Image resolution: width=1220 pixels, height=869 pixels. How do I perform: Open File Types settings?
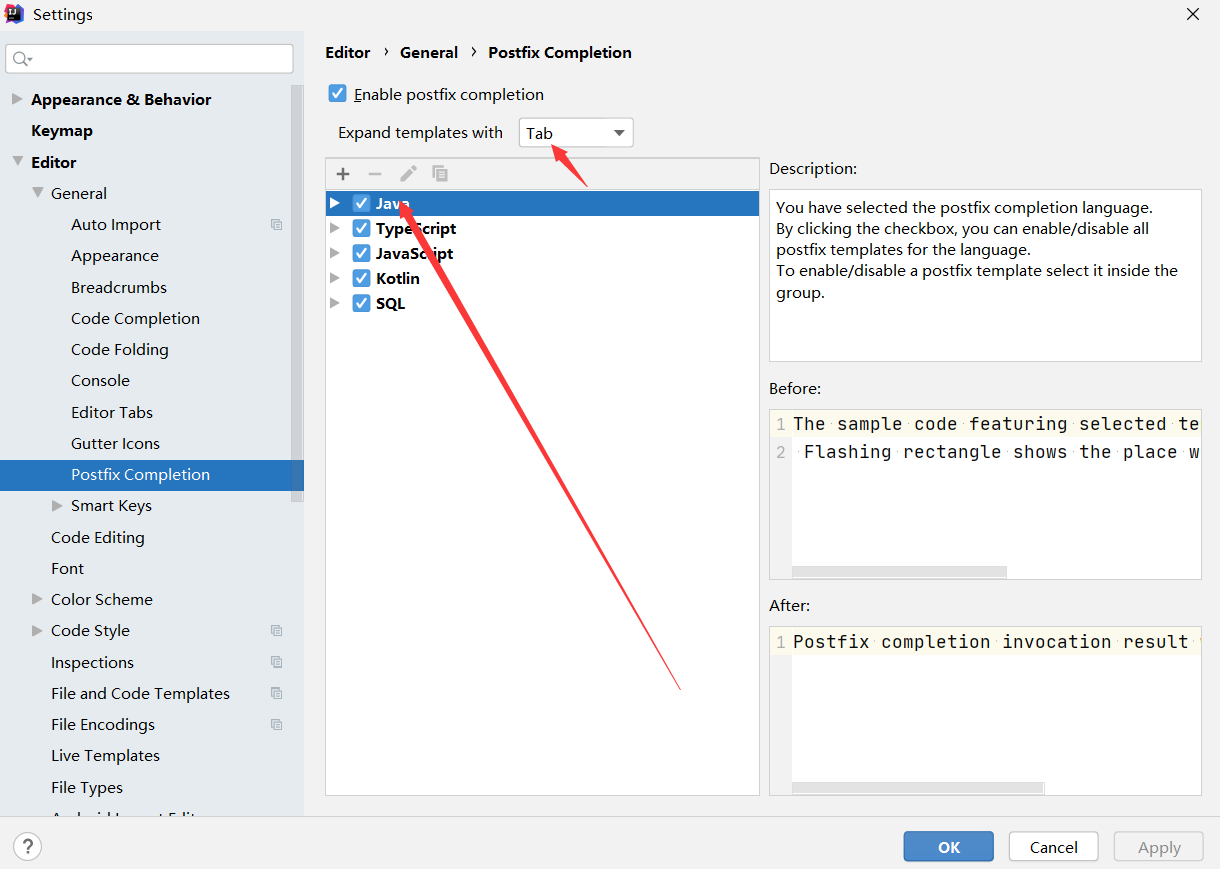click(x=87, y=787)
